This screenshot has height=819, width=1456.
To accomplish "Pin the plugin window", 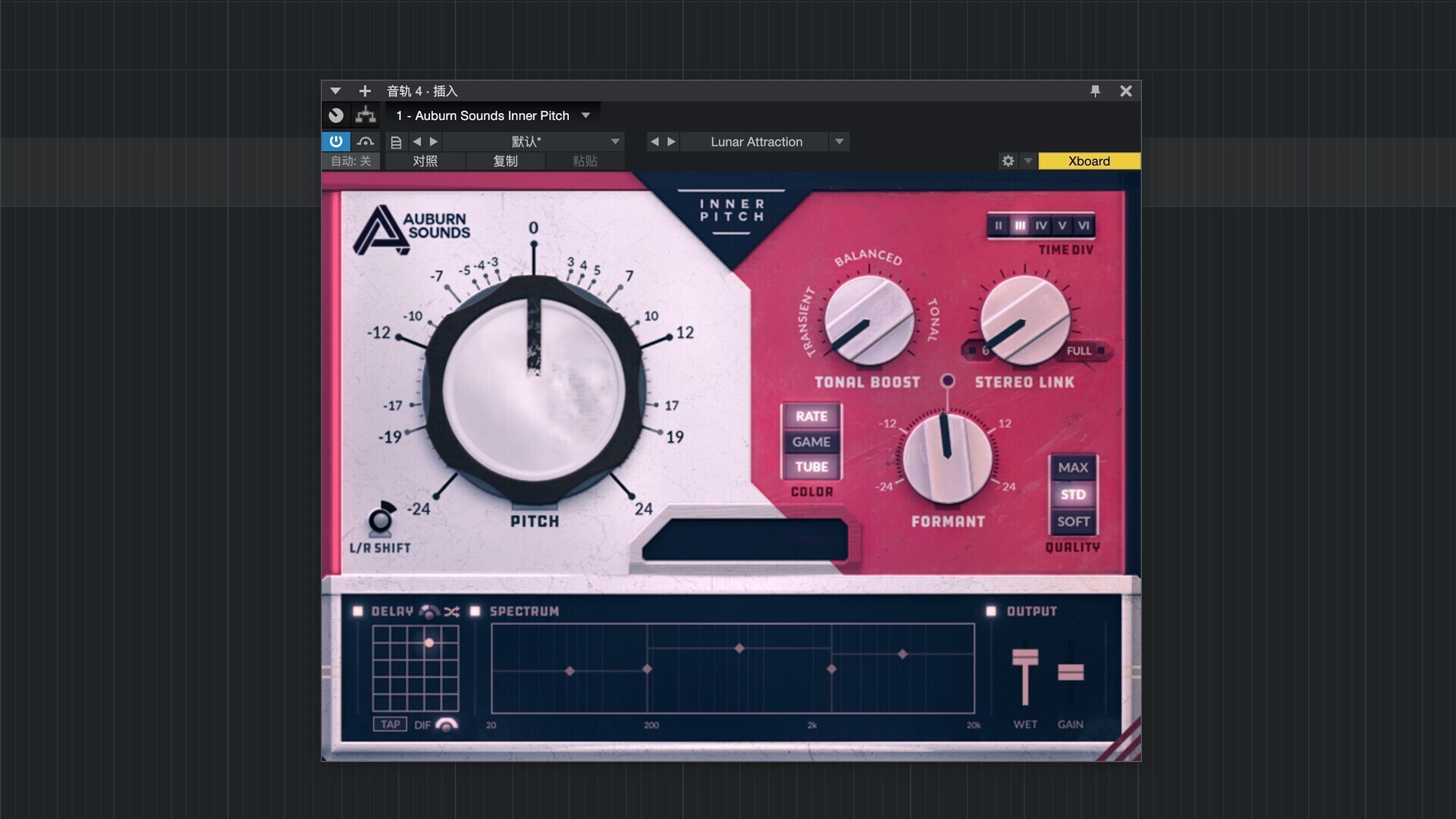I will tap(1095, 91).
